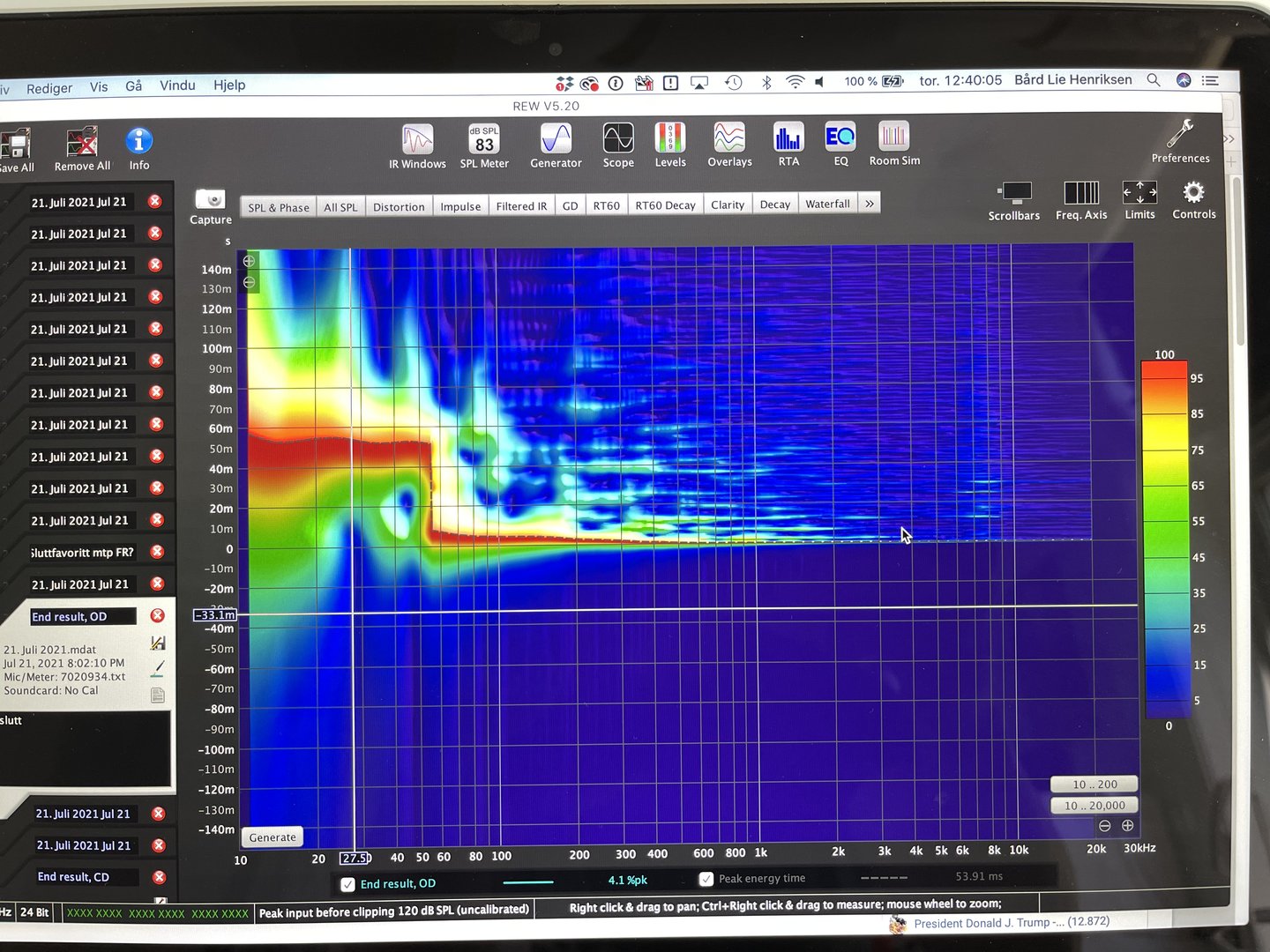Open the graph Limits panel
This screenshot has width=1270, height=952.
tap(1139, 193)
